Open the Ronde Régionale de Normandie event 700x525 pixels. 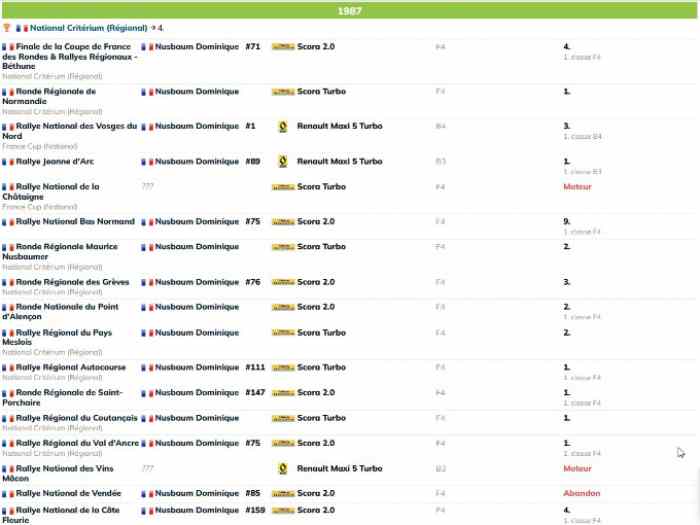coord(49,96)
